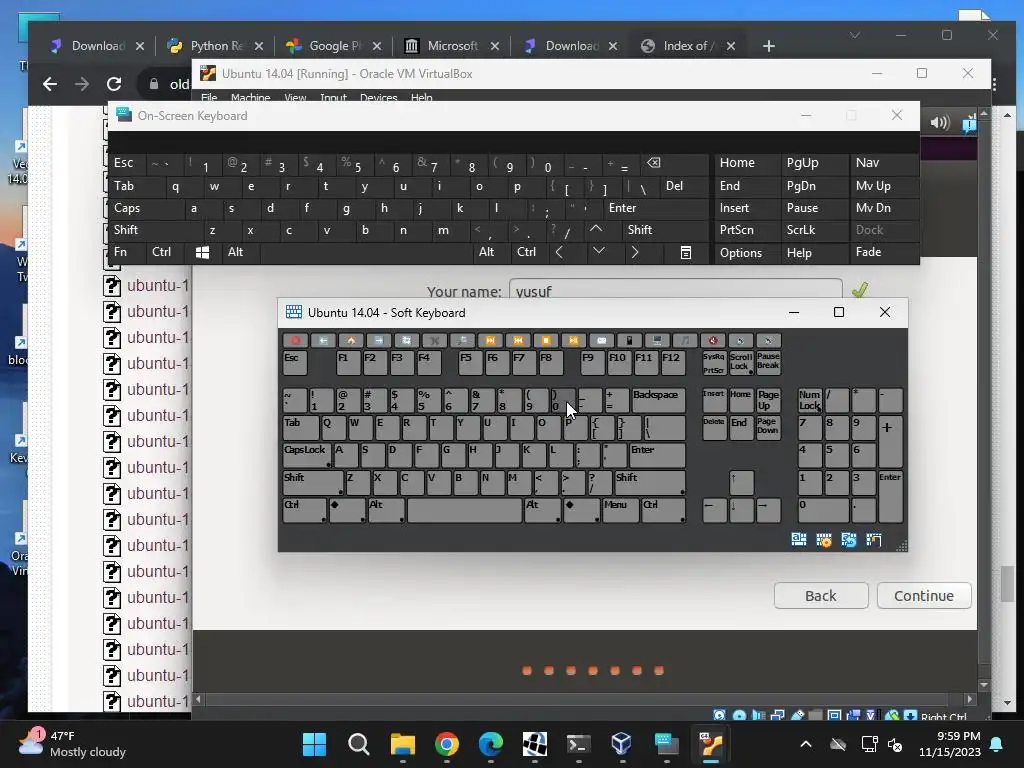This screenshot has height=768, width=1024.
Task: Click the PrtScn key on On-Screen Keyboard
Action: click(746, 230)
